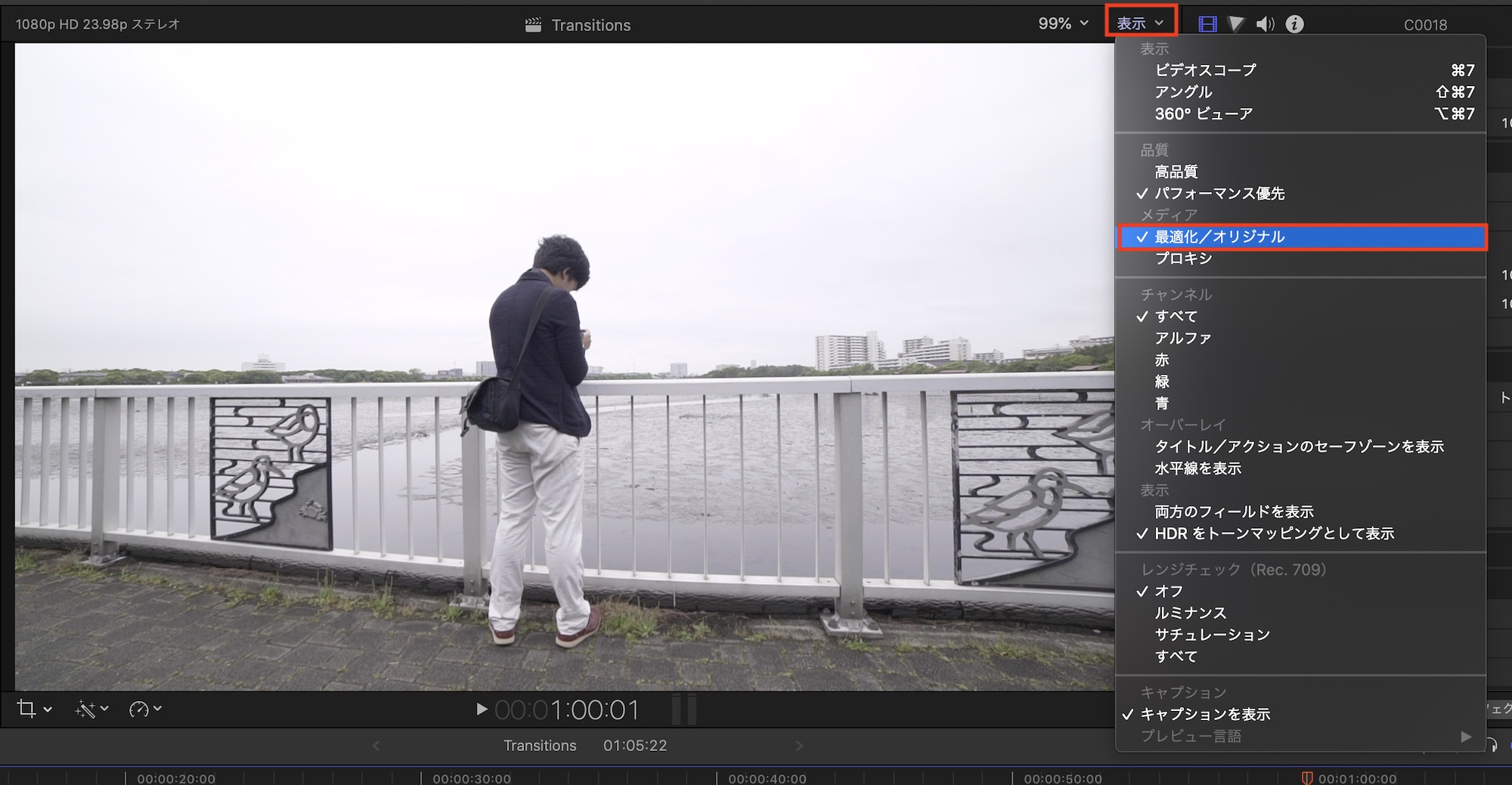Click the viewer video frame
This screenshot has width=1512, height=785.
tap(565, 367)
